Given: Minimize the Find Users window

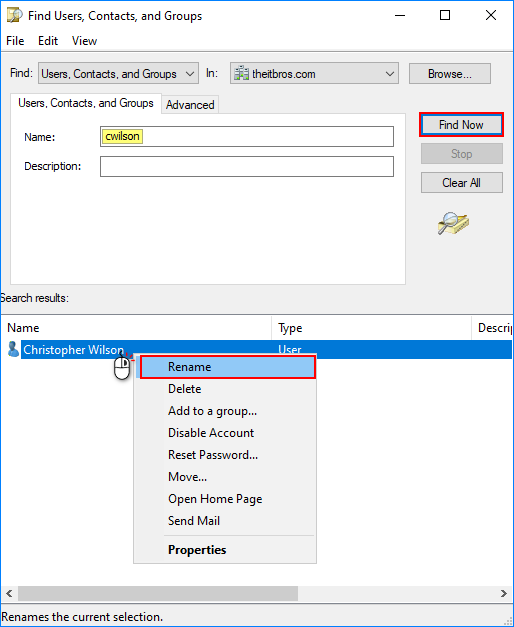Looking at the screenshot, I should point(400,15).
